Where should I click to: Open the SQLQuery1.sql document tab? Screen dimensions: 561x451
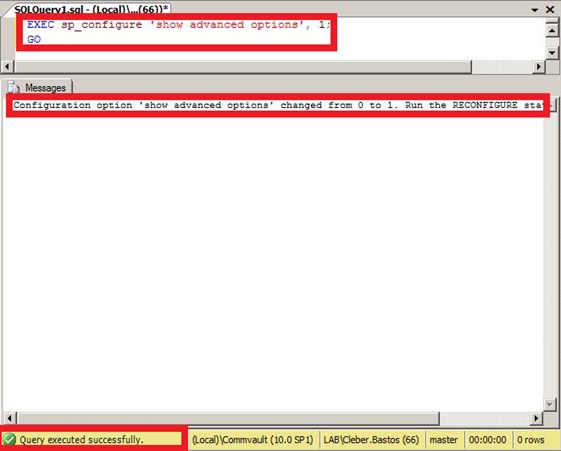coord(91,9)
